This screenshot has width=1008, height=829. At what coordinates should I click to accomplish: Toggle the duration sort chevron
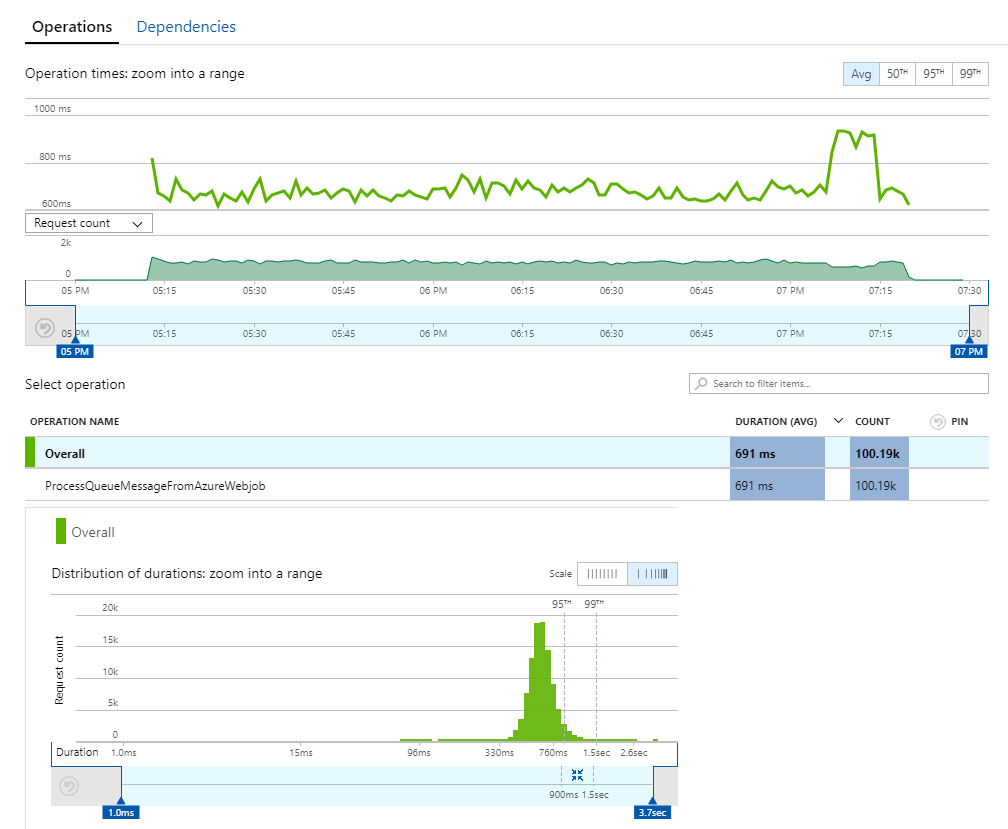point(838,421)
